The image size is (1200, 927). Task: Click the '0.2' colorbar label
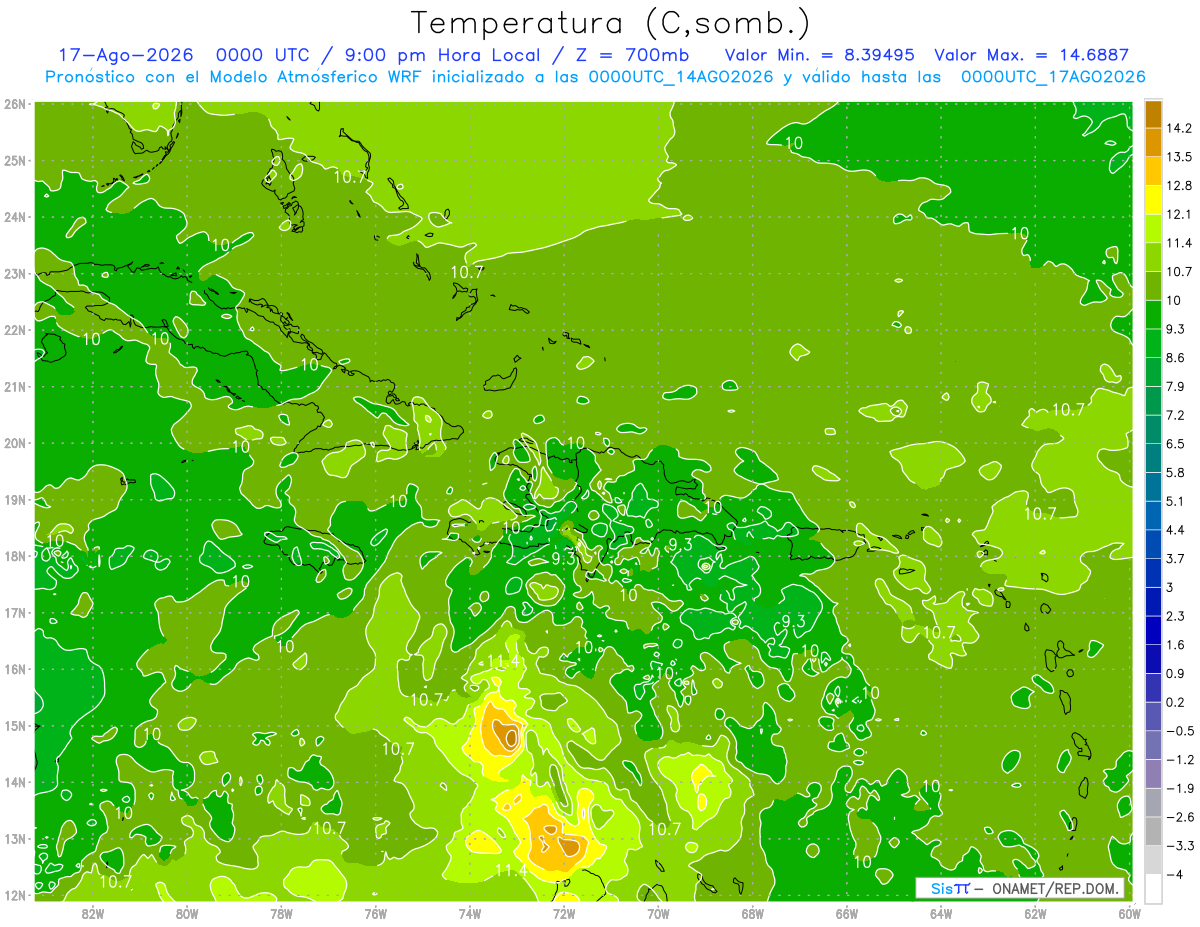tap(1176, 702)
